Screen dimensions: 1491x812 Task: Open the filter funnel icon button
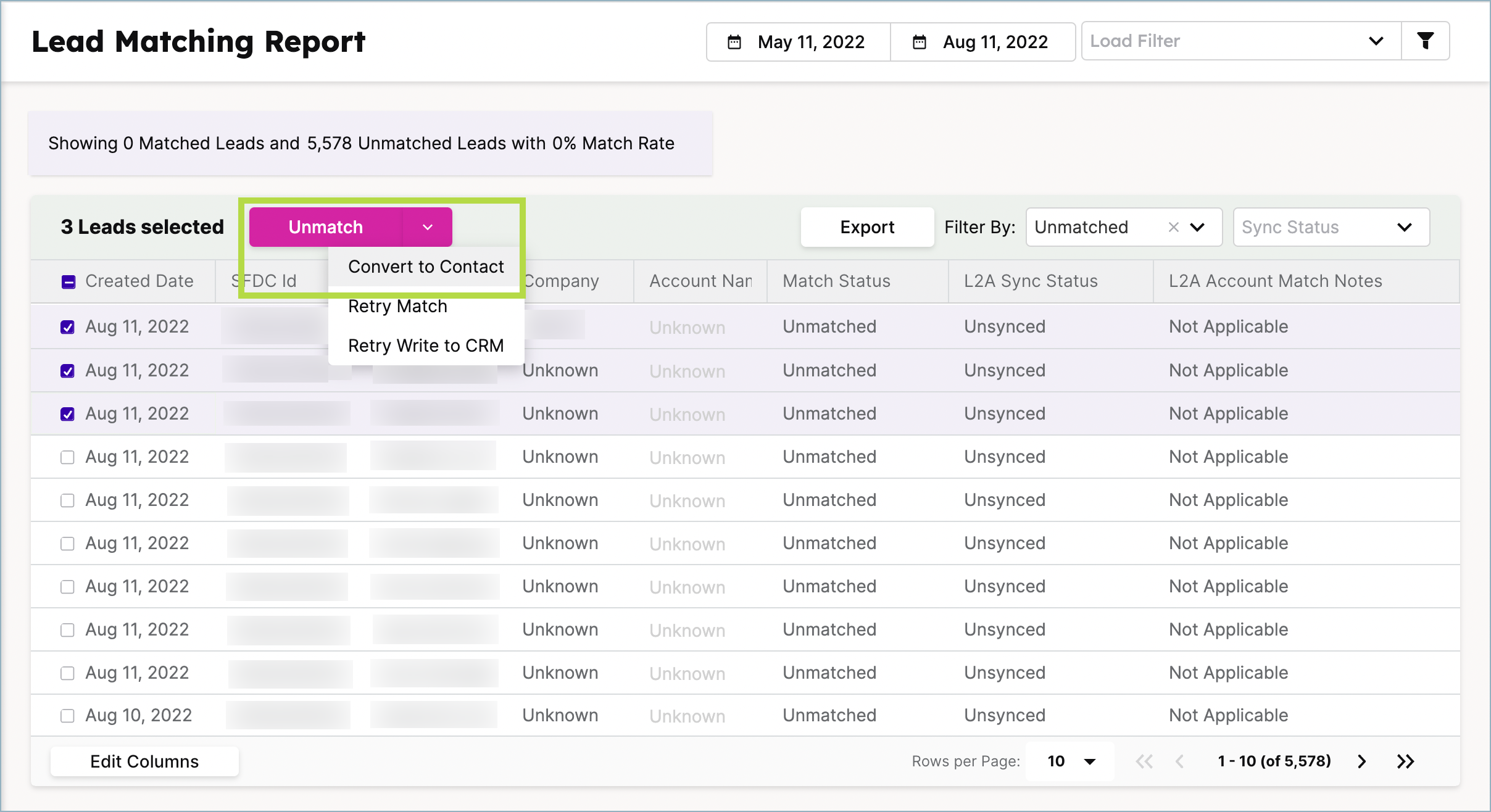click(x=1425, y=41)
